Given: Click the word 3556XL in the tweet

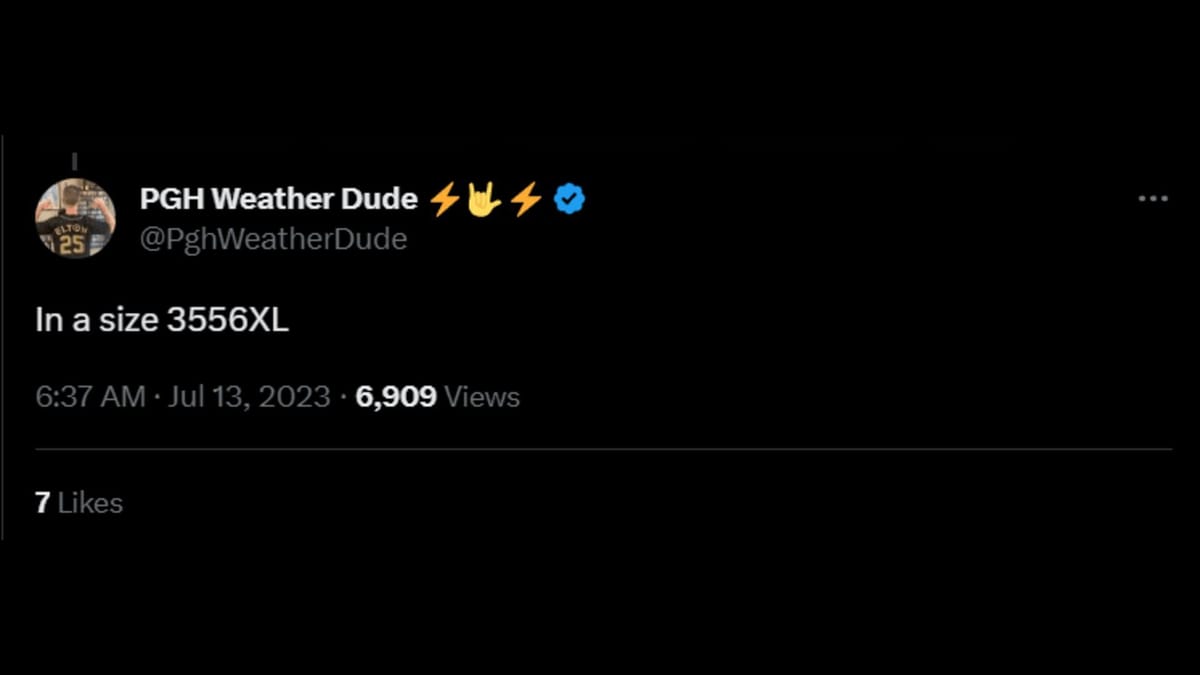Looking at the screenshot, I should 227,320.
